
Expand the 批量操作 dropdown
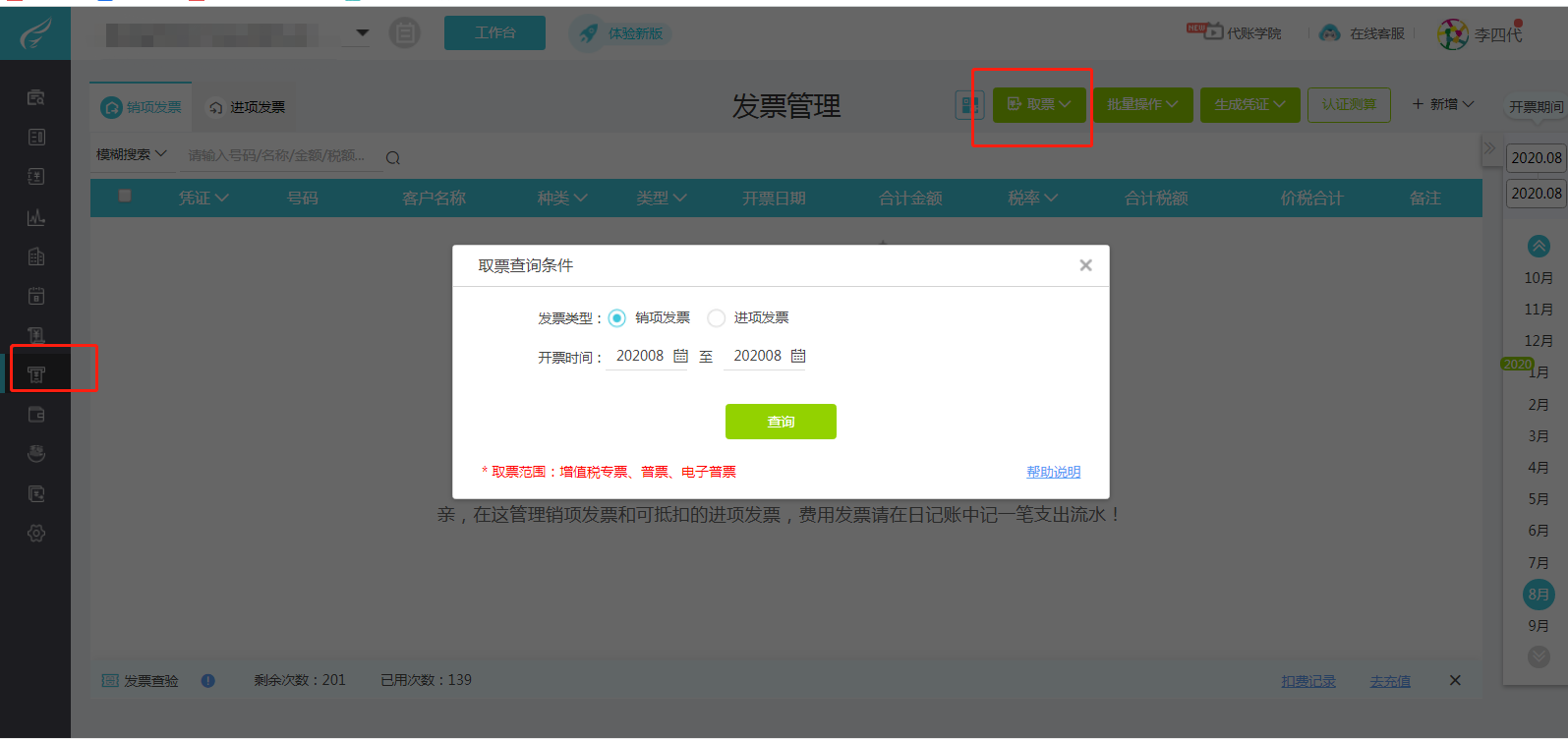coord(1142,104)
